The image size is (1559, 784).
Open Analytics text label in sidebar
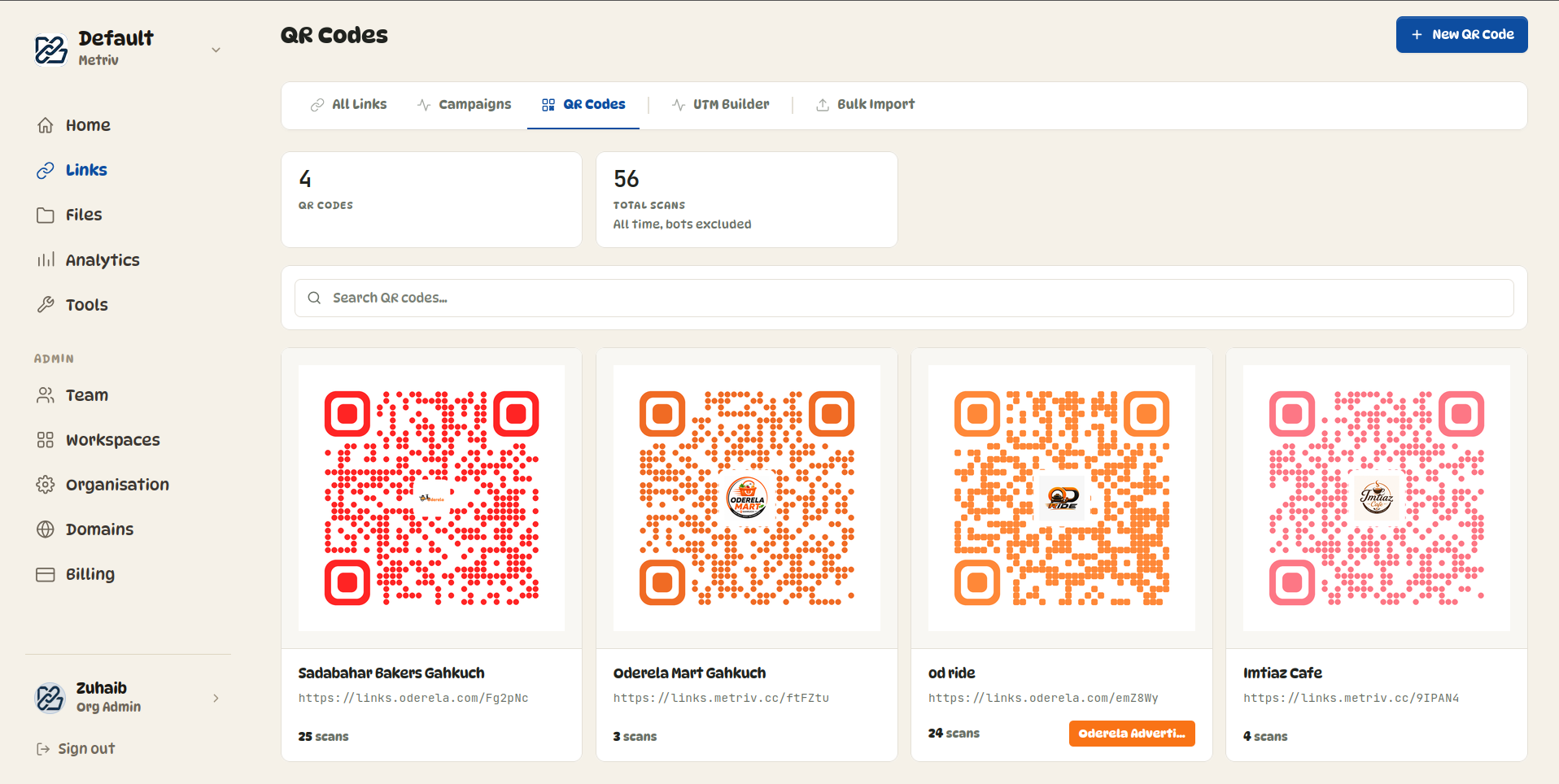point(103,260)
